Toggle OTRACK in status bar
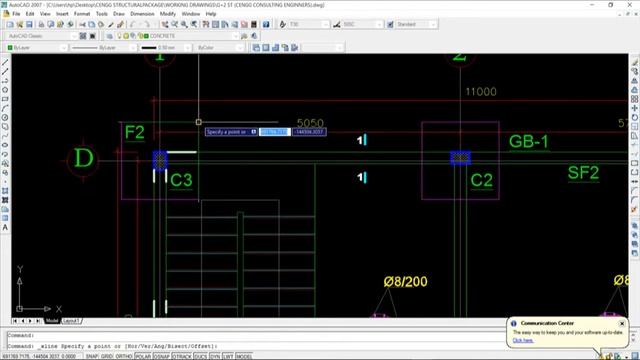This screenshot has height=360, width=640. point(182,356)
